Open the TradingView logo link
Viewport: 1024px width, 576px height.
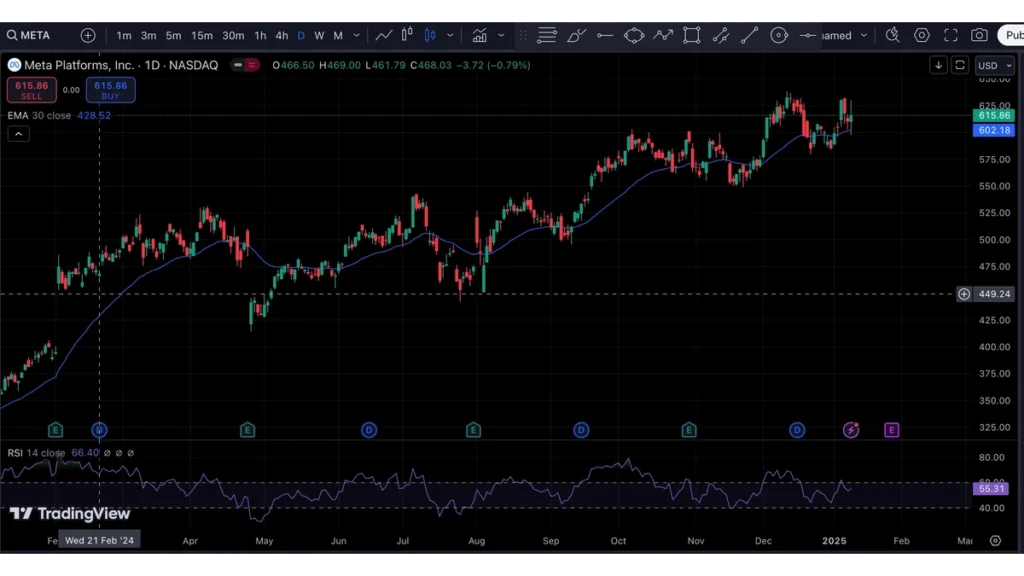click(70, 514)
